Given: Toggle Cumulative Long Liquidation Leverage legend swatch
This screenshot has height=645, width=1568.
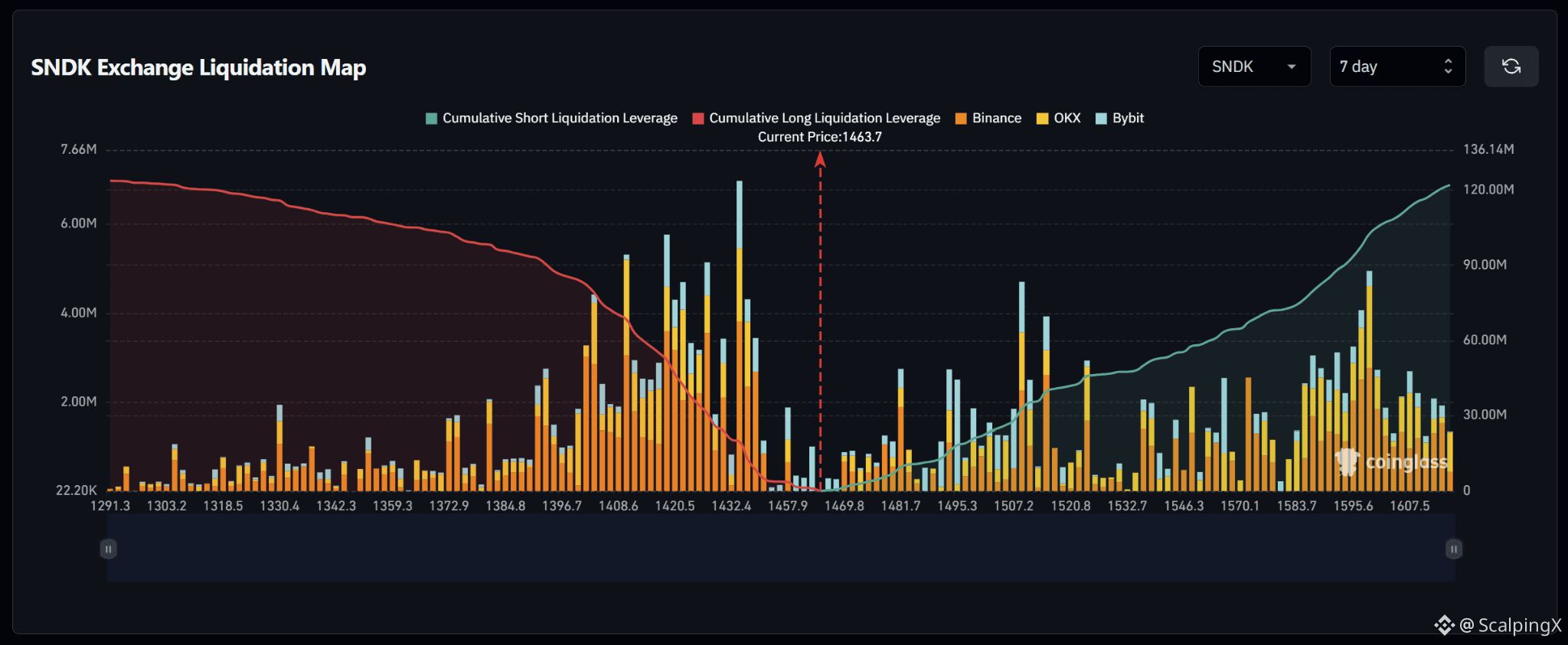Looking at the screenshot, I should (x=698, y=119).
